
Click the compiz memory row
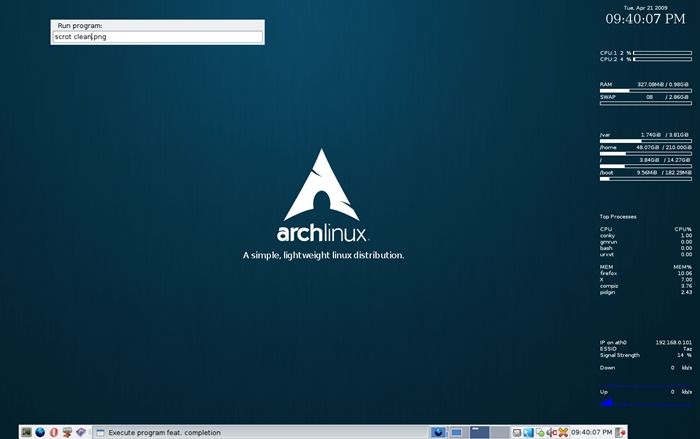646,286
